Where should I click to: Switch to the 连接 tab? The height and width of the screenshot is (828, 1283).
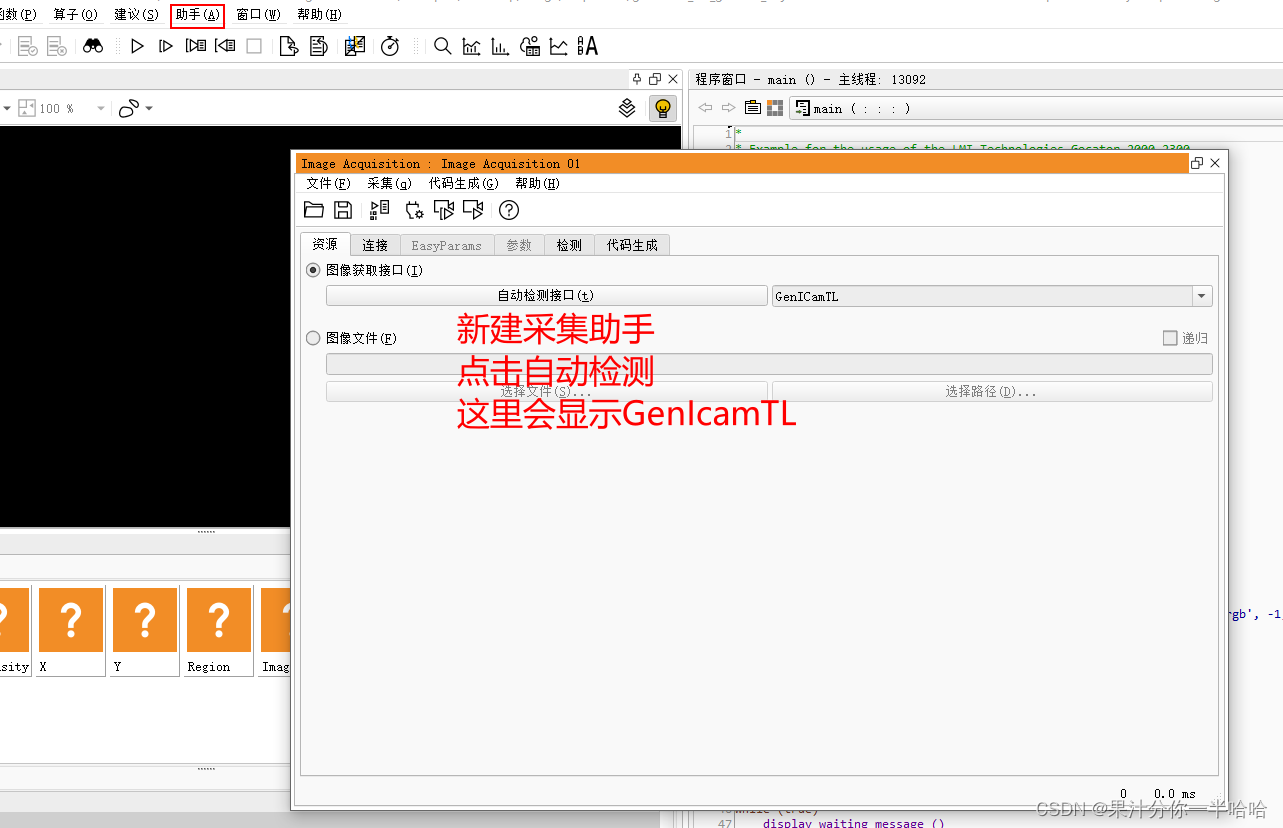pyautogui.click(x=374, y=245)
